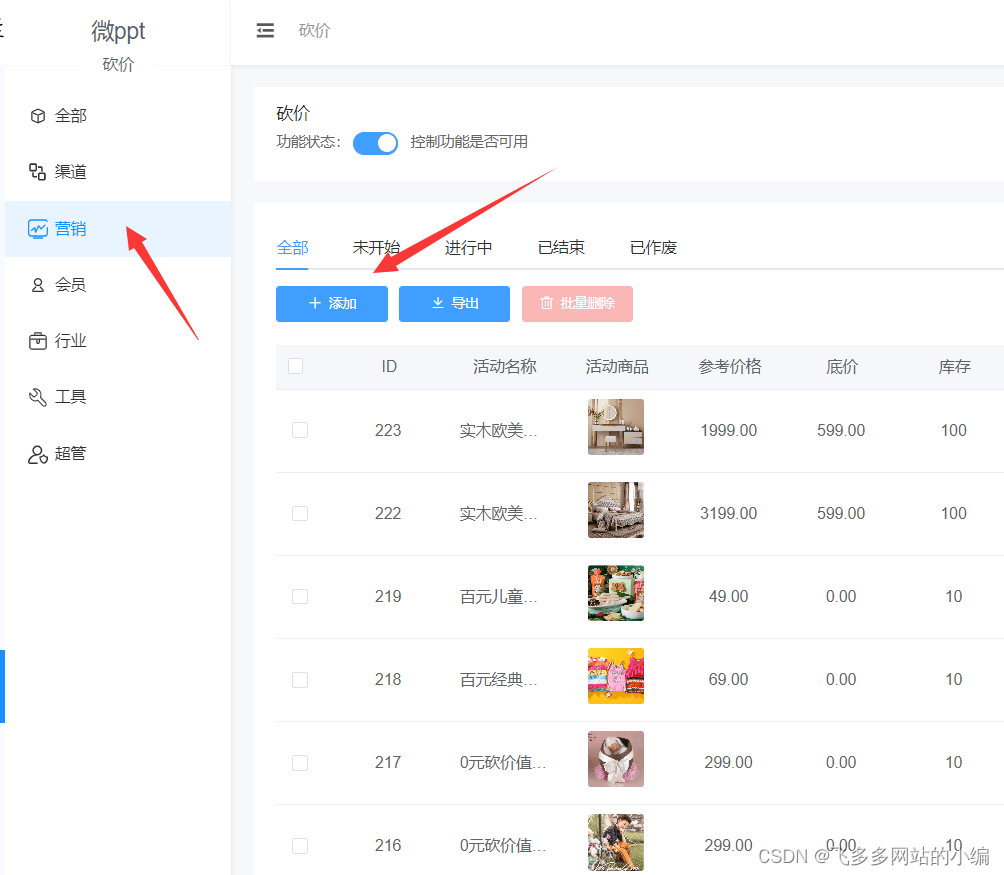Open product thumbnail for ID 217
Image resolution: width=1004 pixels, height=875 pixels.
[x=616, y=759]
